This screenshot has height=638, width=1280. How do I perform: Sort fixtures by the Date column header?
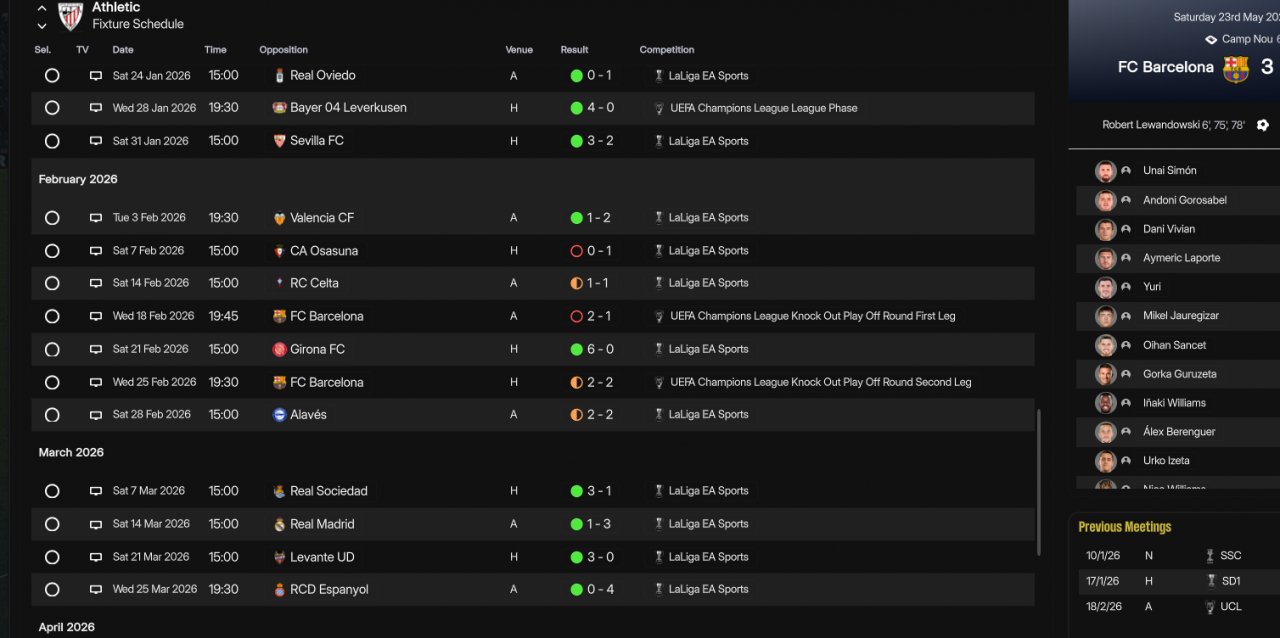(x=123, y=50)
